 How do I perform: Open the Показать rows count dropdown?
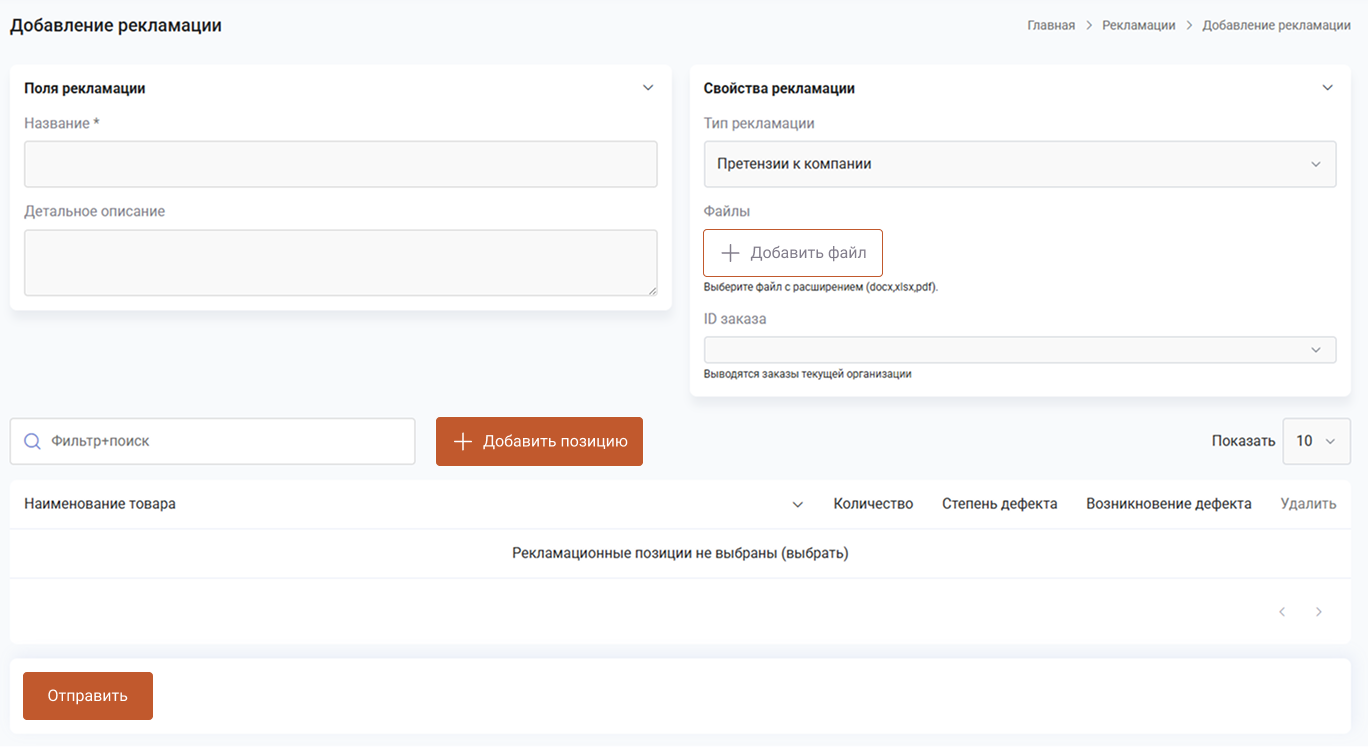pos(1316,441)
